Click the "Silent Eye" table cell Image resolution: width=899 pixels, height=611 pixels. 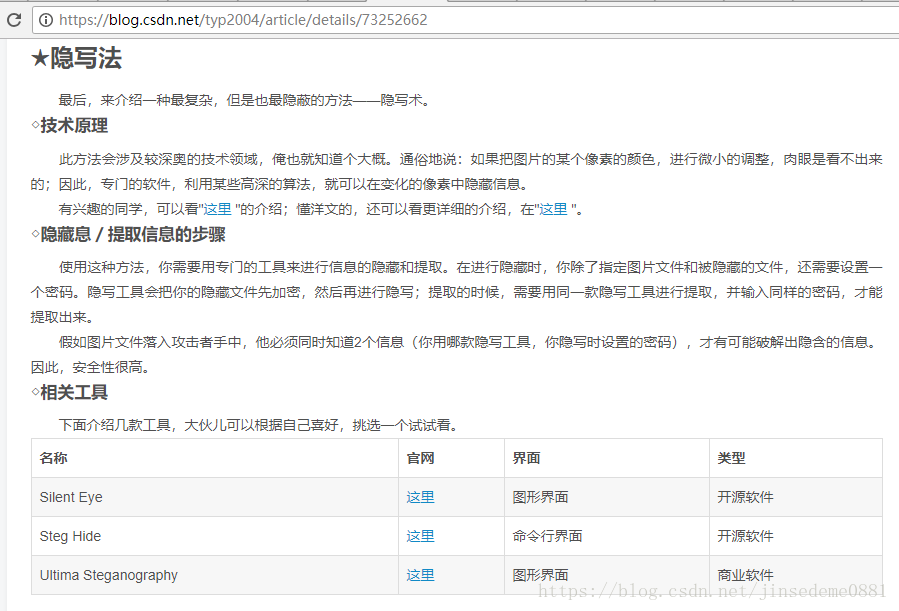tap(215, 497)
